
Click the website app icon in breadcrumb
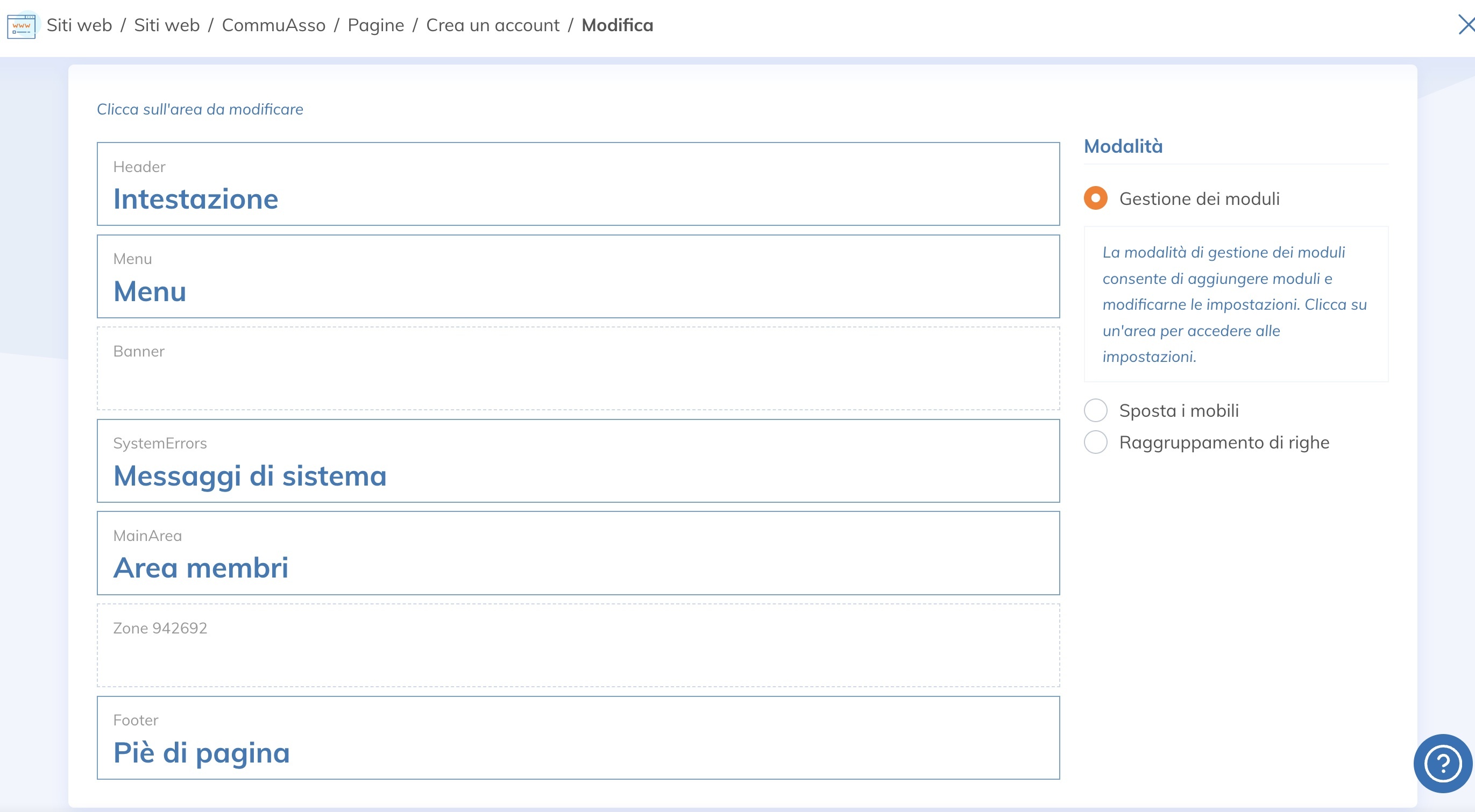pyautogui.click(x=22, y=26)
